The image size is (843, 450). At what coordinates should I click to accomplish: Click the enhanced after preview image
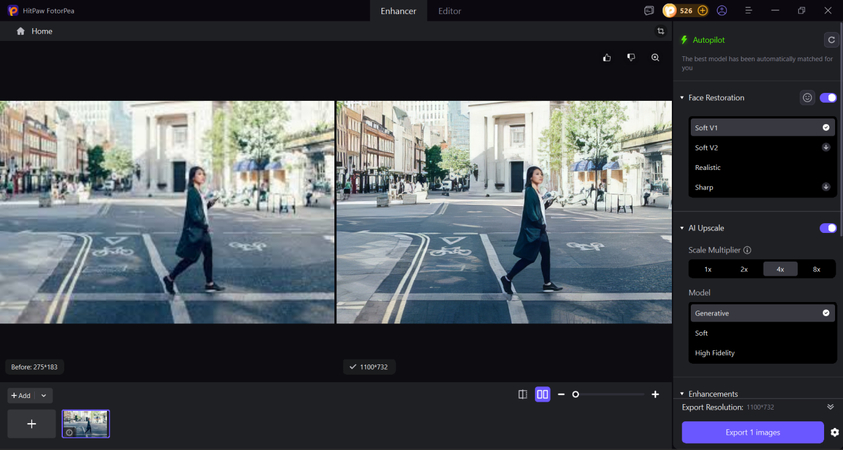(504, 212)
